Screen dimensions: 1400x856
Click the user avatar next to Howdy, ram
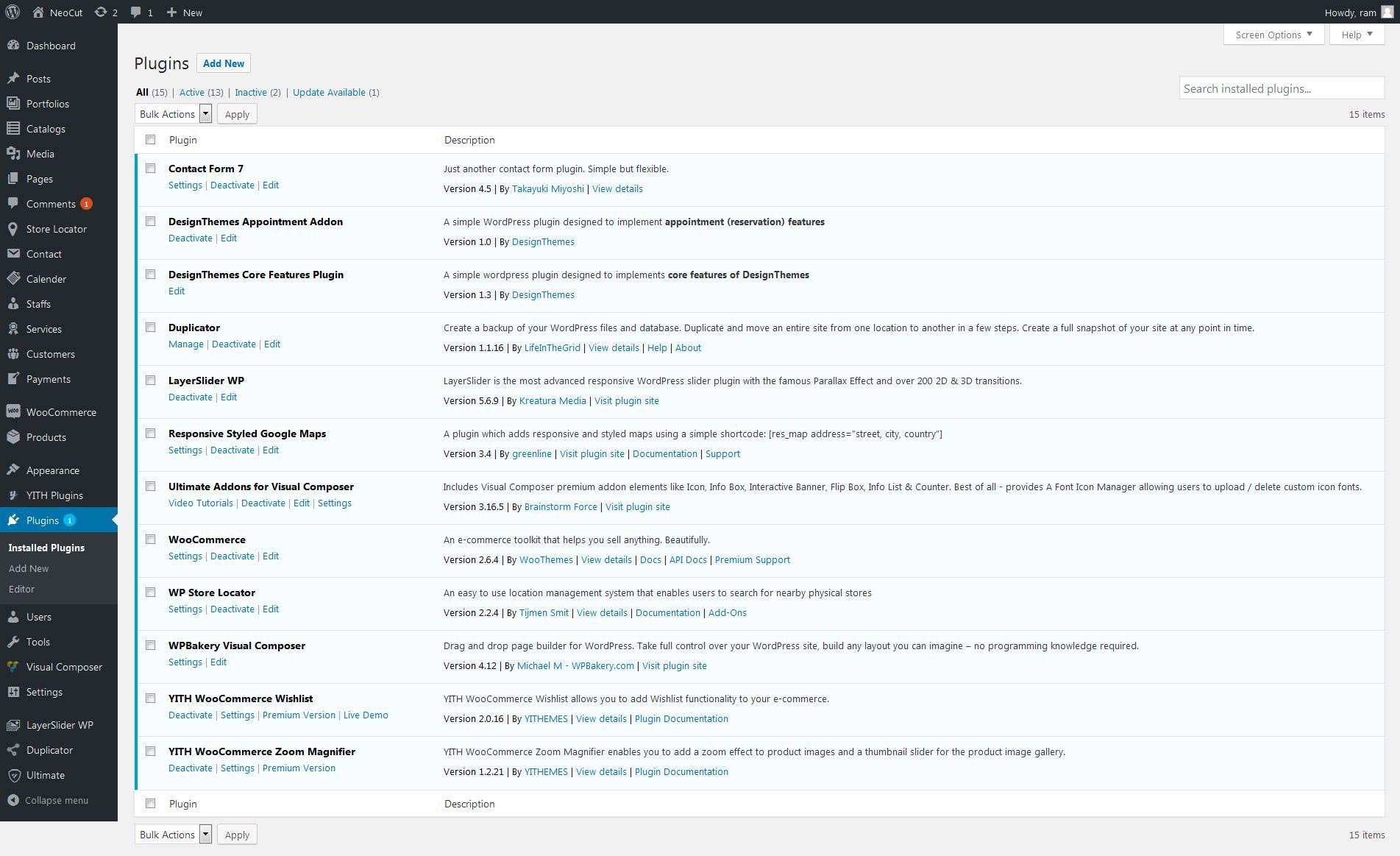pos(1387,12)
